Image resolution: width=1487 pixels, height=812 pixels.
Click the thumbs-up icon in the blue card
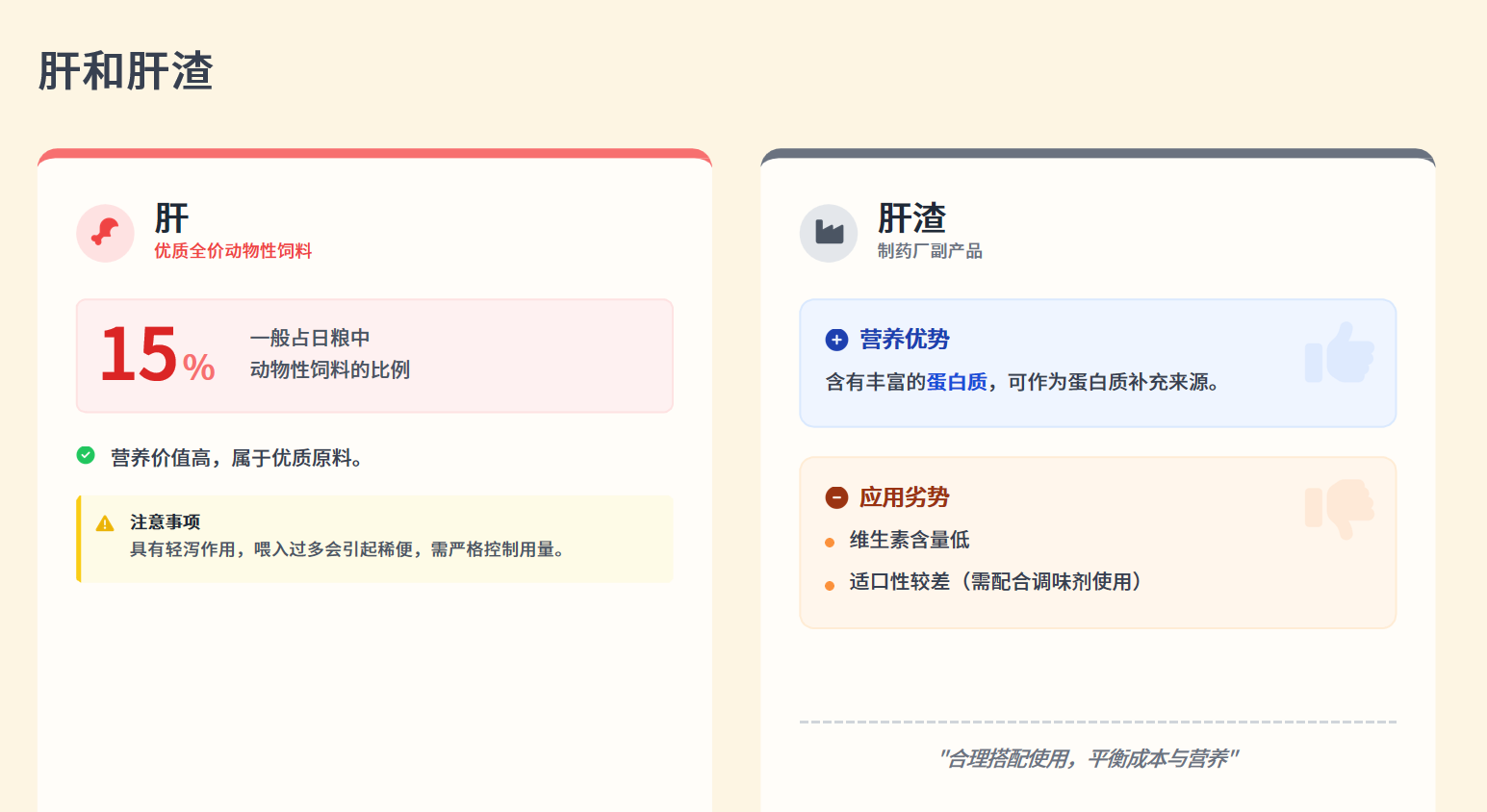point(1340,353)
